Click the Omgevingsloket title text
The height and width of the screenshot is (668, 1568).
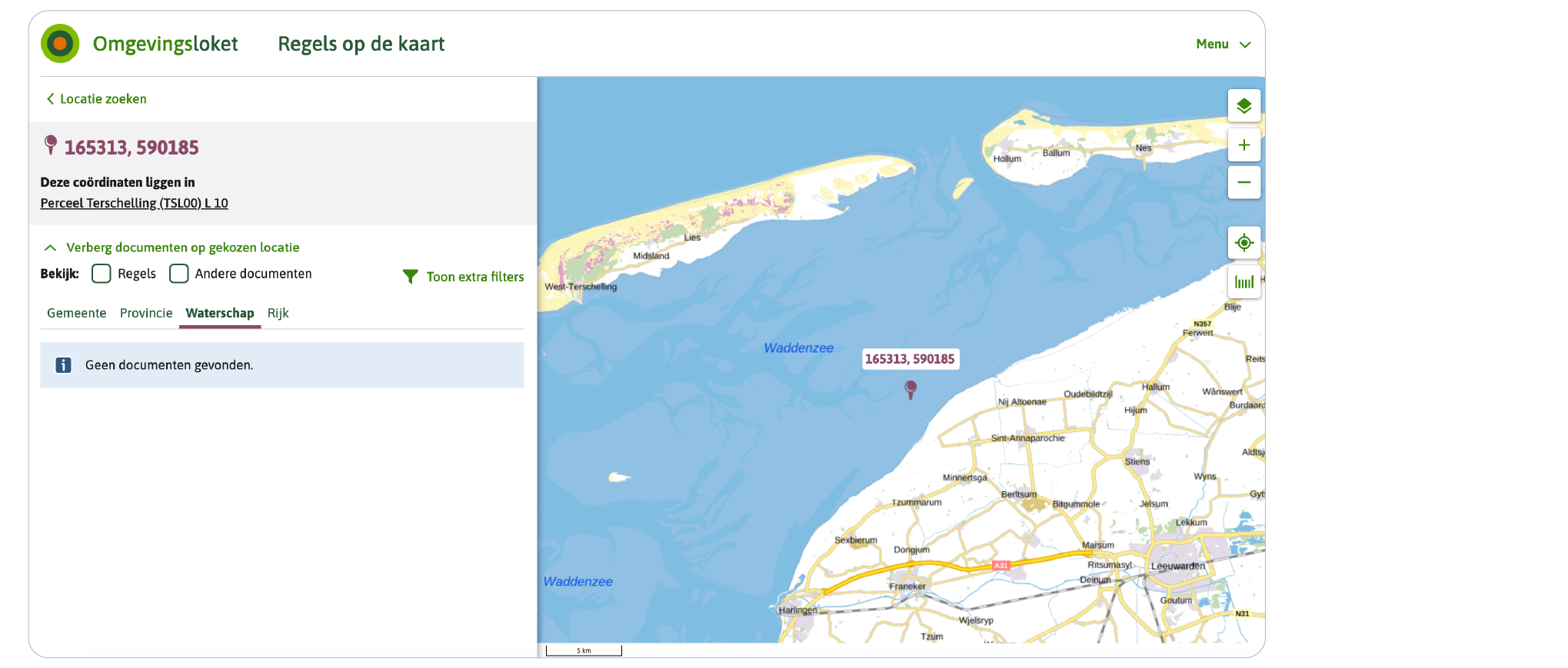[165, 45]
